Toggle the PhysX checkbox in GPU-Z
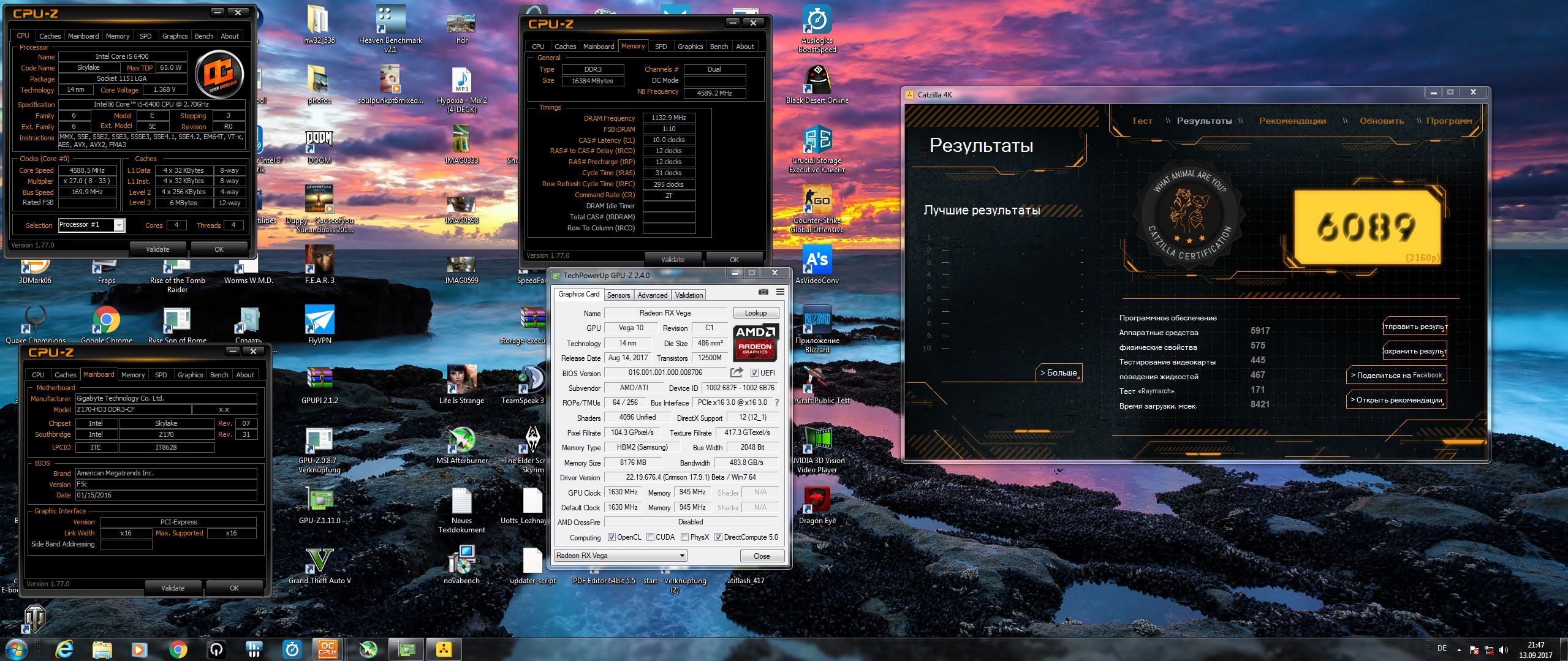The height and width of the screenshot is (661, 1568). point(684,537)
